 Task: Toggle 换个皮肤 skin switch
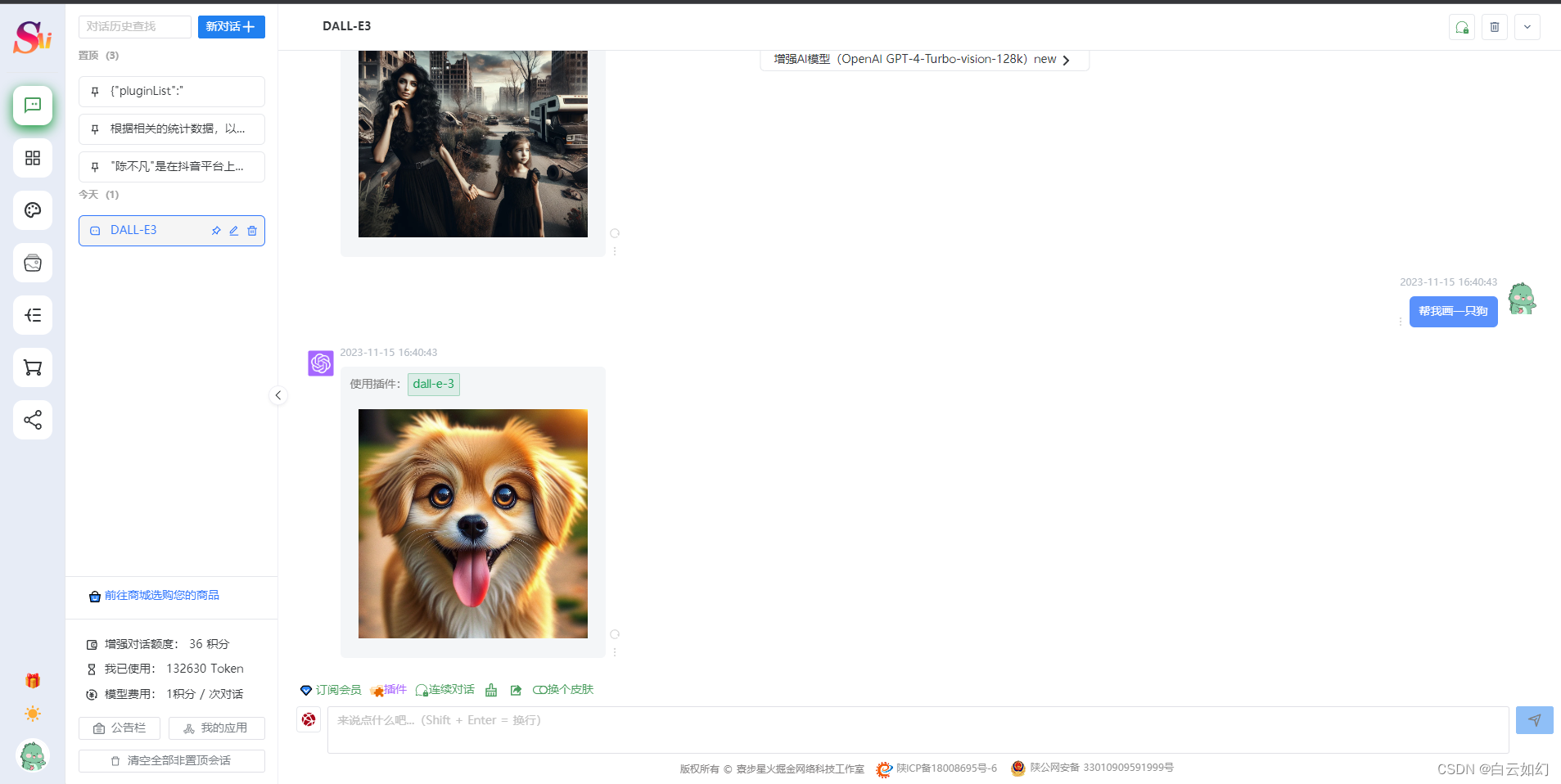563,690
